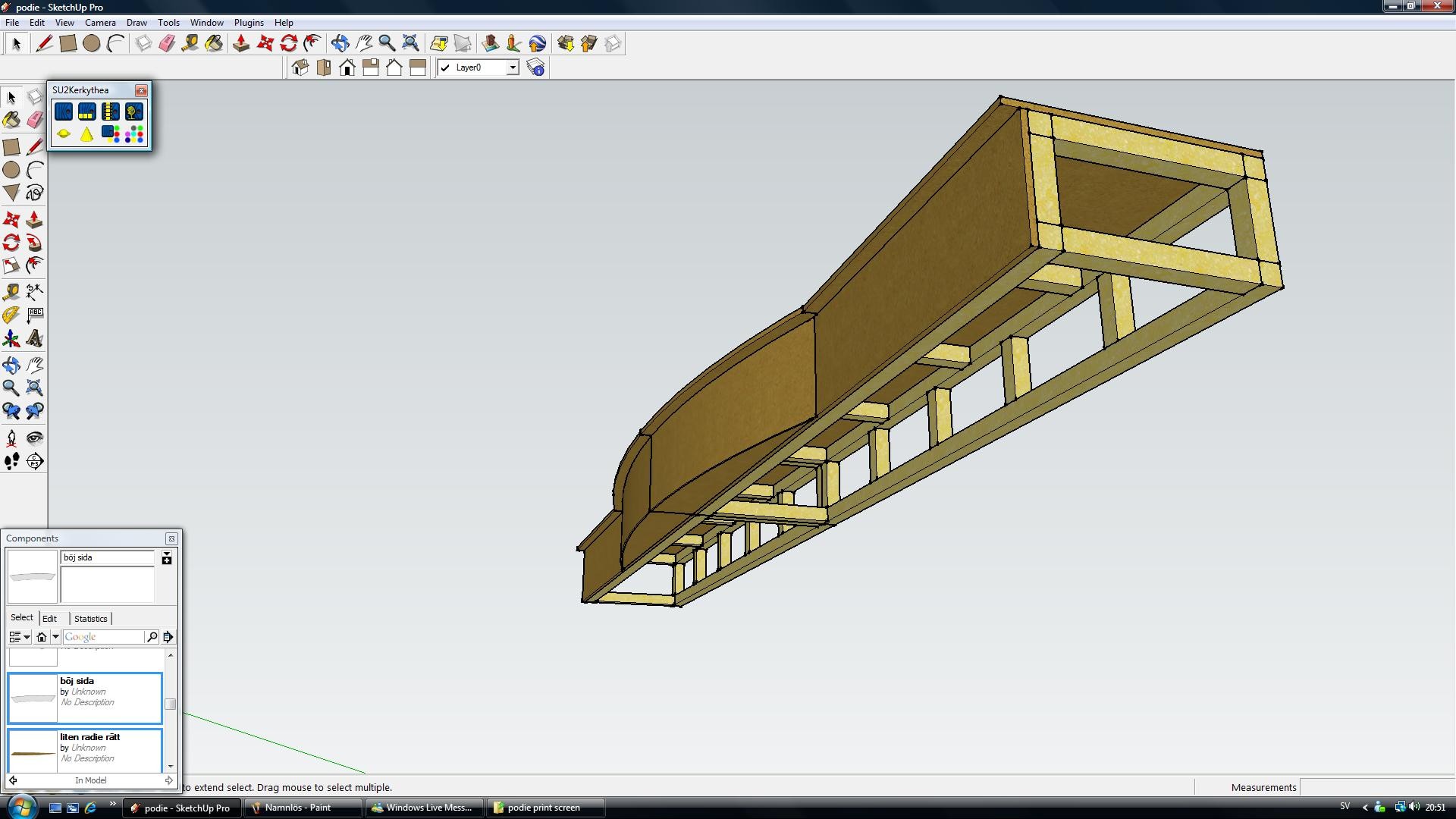Select the Protractor tool
Image resolution: width=1456 pixels, height=819 pixels.
click(x=11, y=315)
